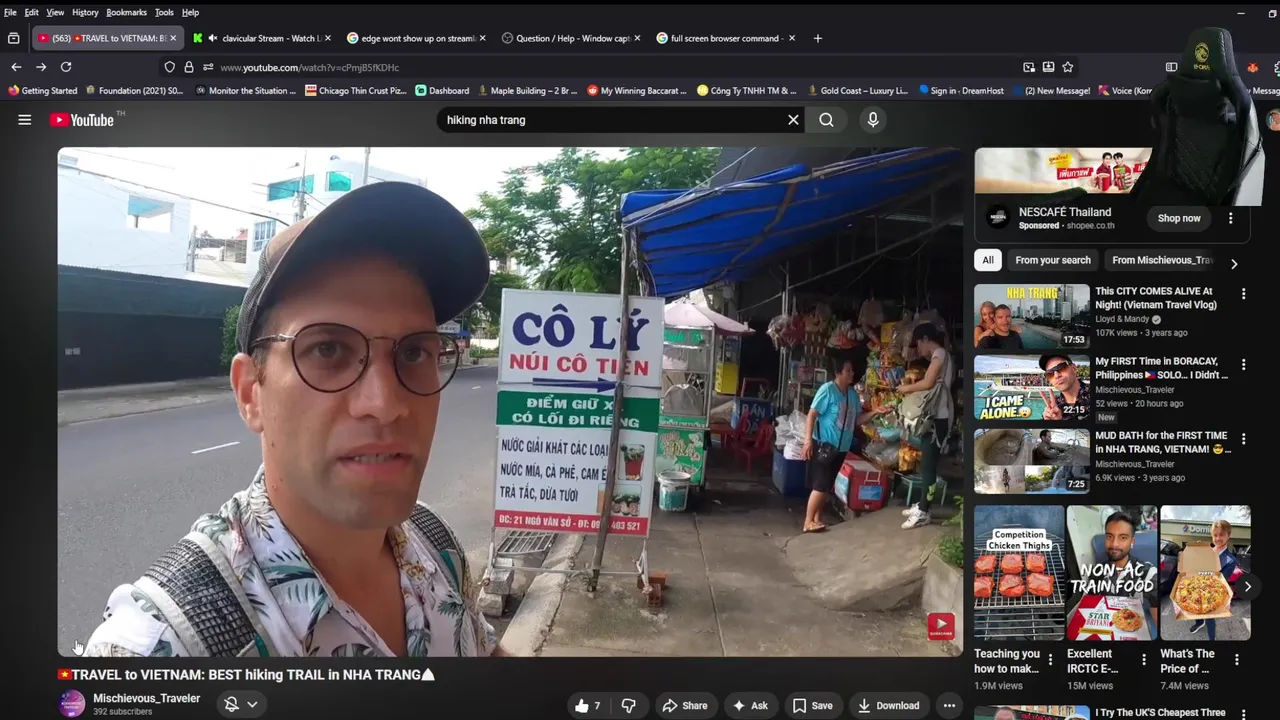Open the History menu

point(85,12)
